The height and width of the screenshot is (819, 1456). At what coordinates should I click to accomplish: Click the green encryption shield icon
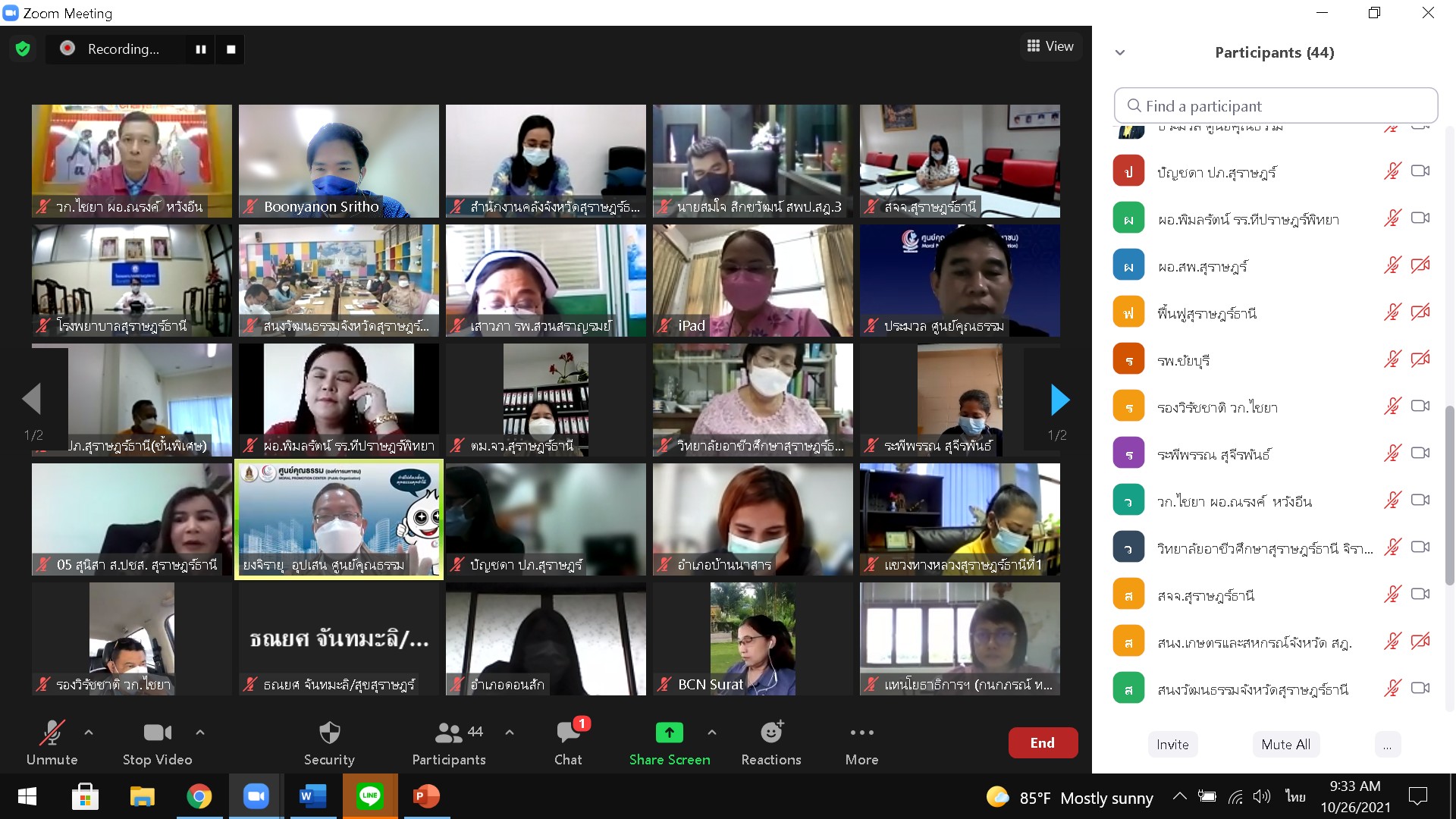[23, 49]
